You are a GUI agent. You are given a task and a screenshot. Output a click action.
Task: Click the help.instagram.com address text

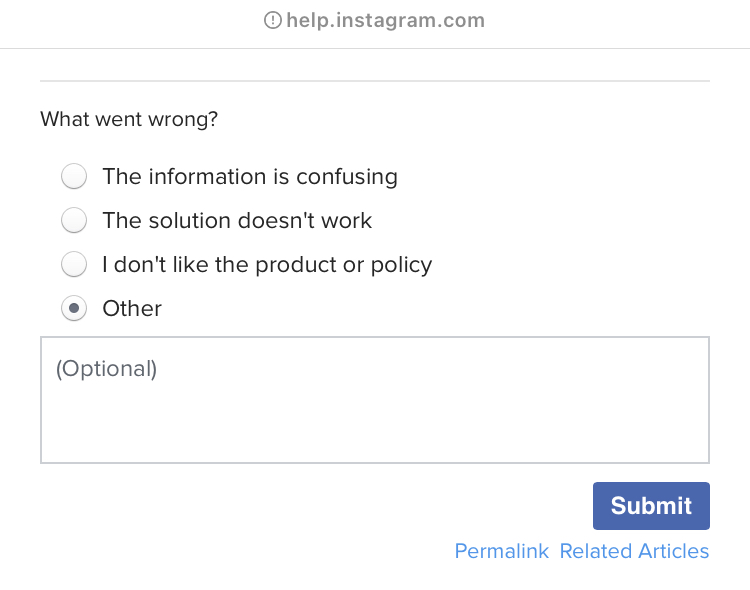coord(385,20)
